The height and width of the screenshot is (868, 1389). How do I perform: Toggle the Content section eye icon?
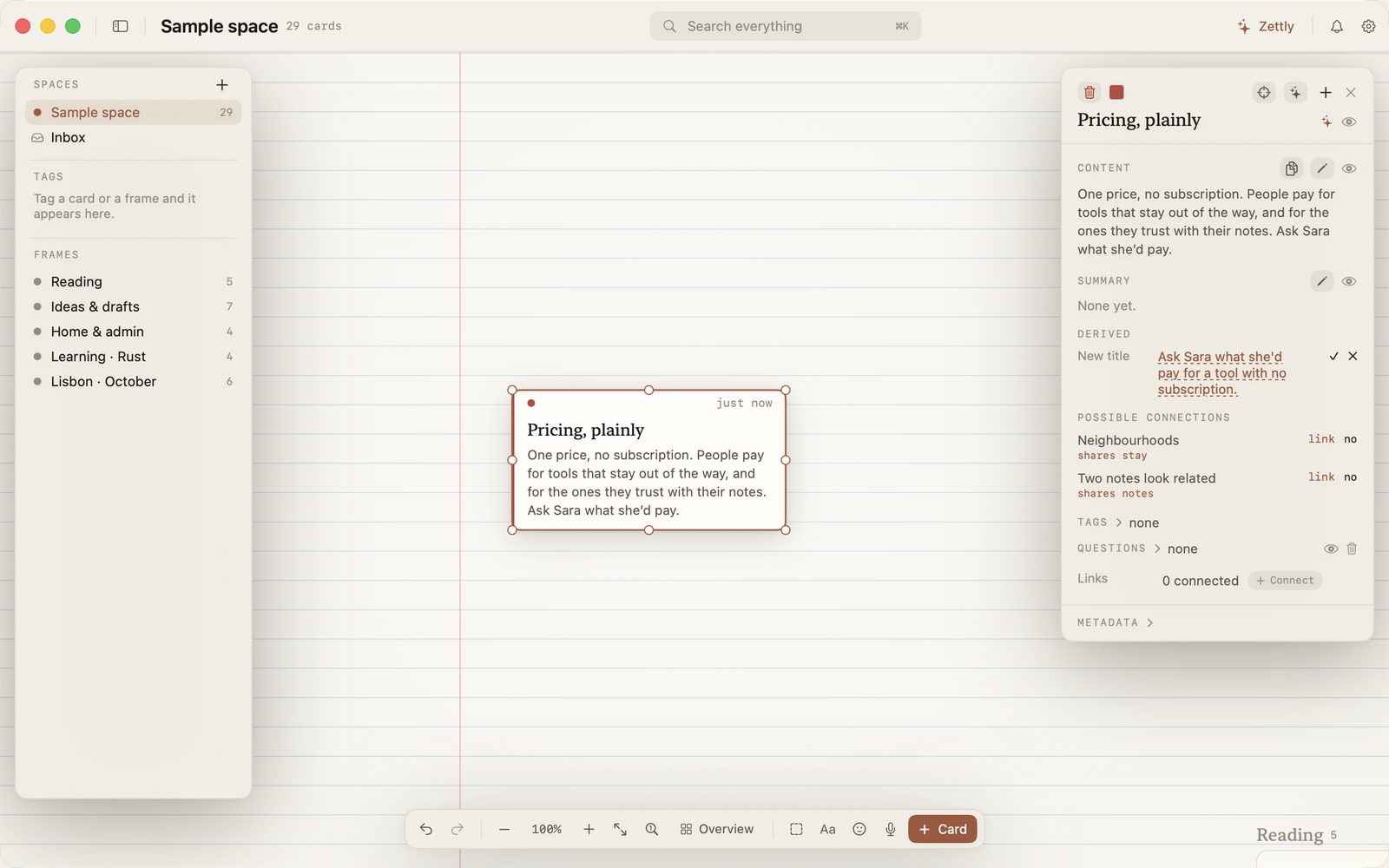tap(1349, 168)
